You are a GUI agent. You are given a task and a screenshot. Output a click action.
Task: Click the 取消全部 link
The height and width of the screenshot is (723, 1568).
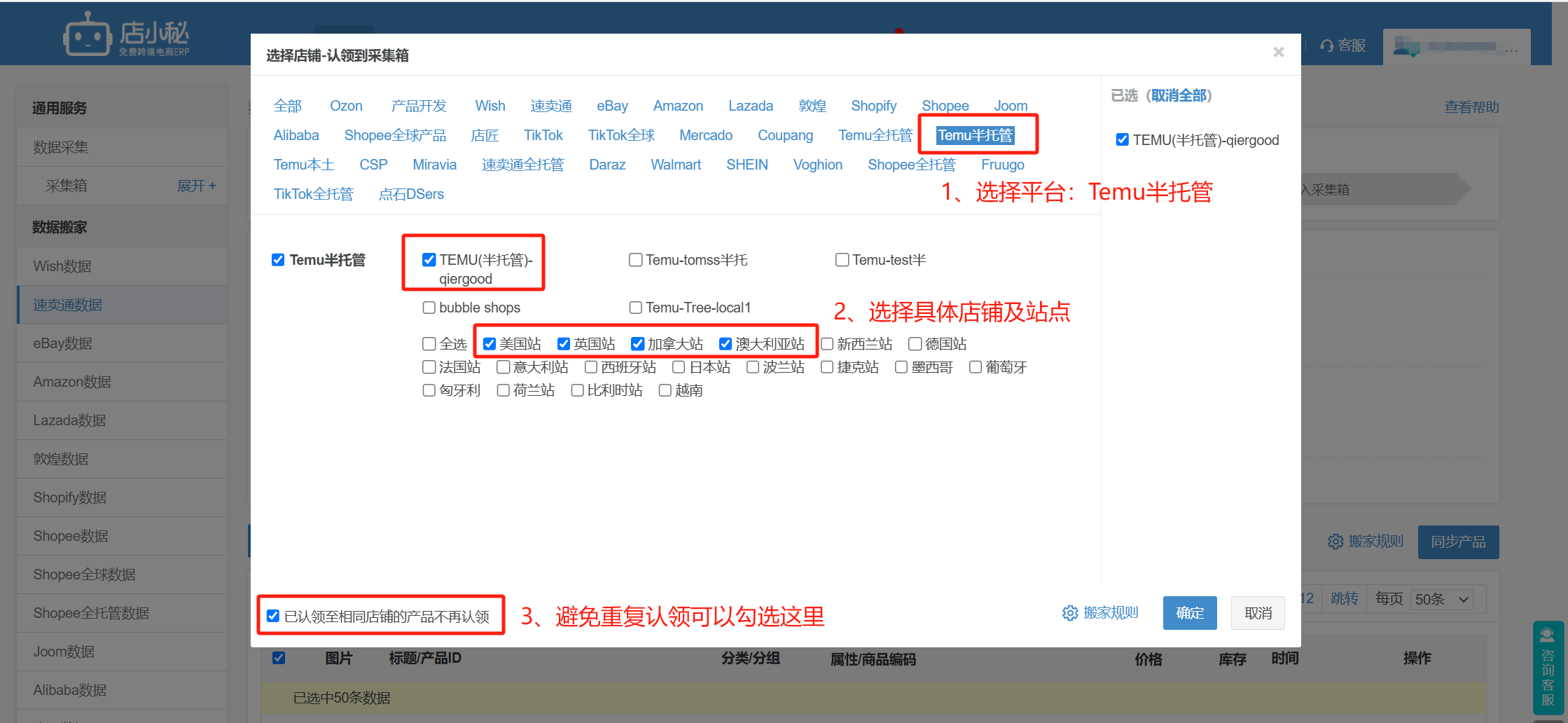(x=1179, y=95)
